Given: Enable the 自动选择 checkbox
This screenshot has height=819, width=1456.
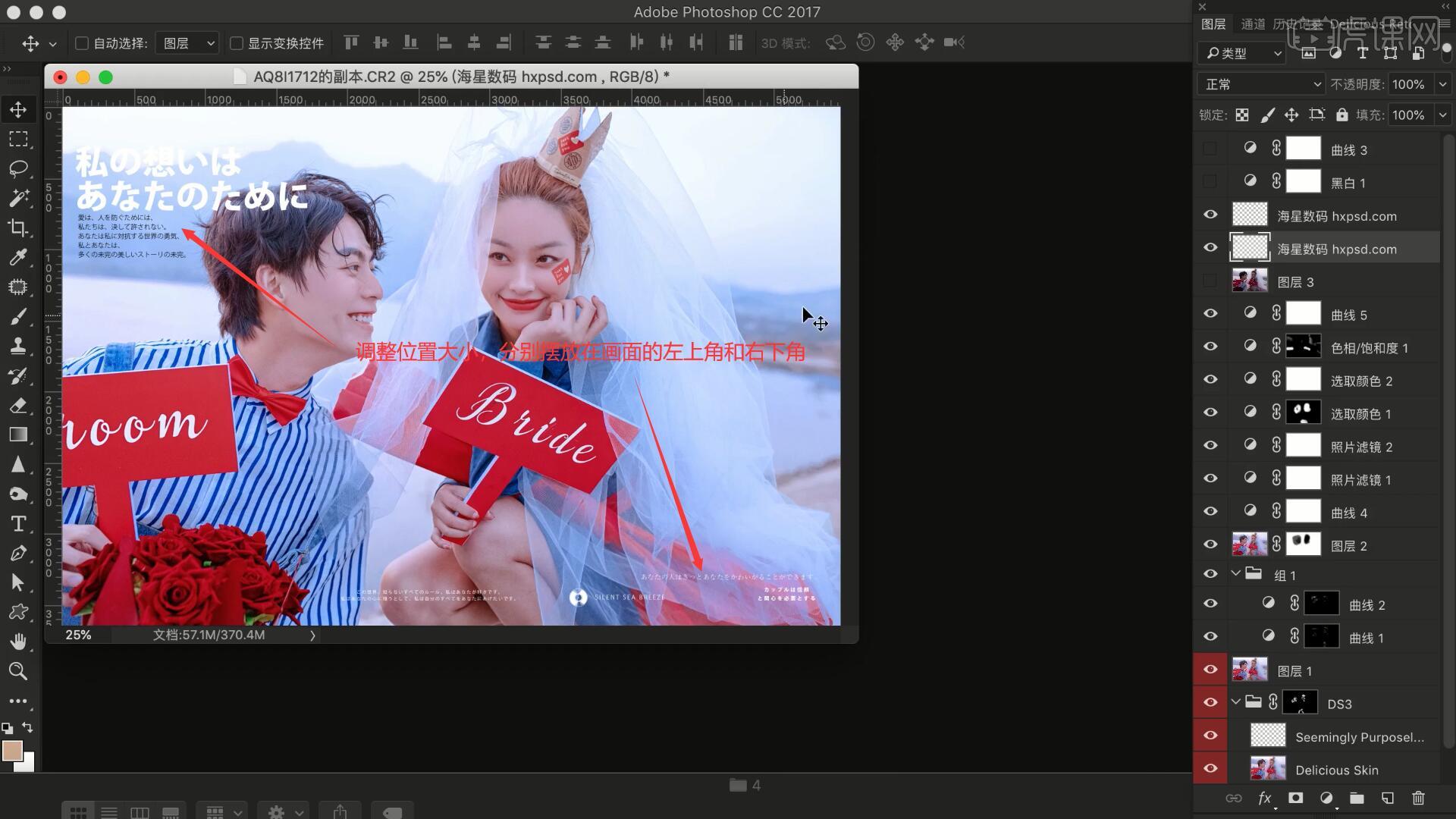Looking at the screenshot, I should pyautogui.click(x=82, y=43).
